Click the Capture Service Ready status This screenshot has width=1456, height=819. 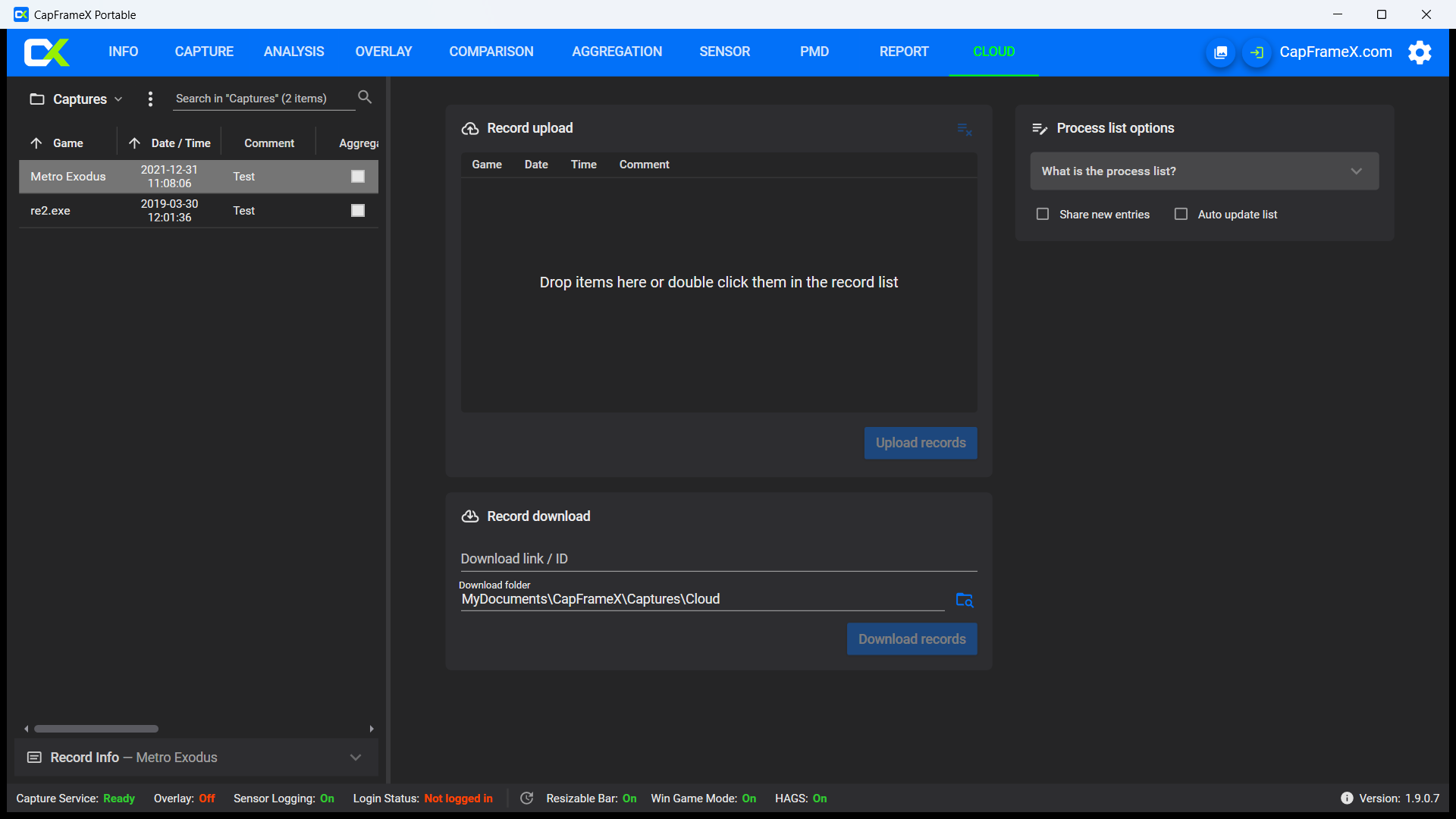point(76,799)
